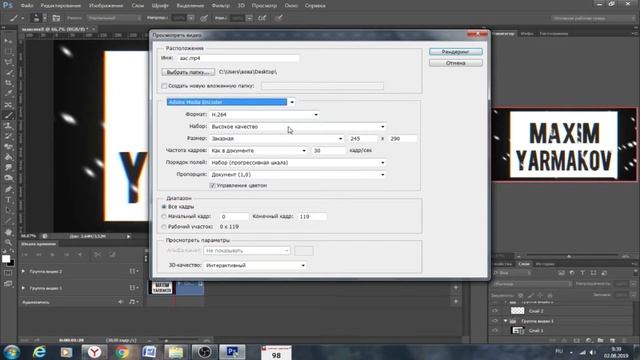Click the frame rate value field showing 30

(x=329, y=151)
